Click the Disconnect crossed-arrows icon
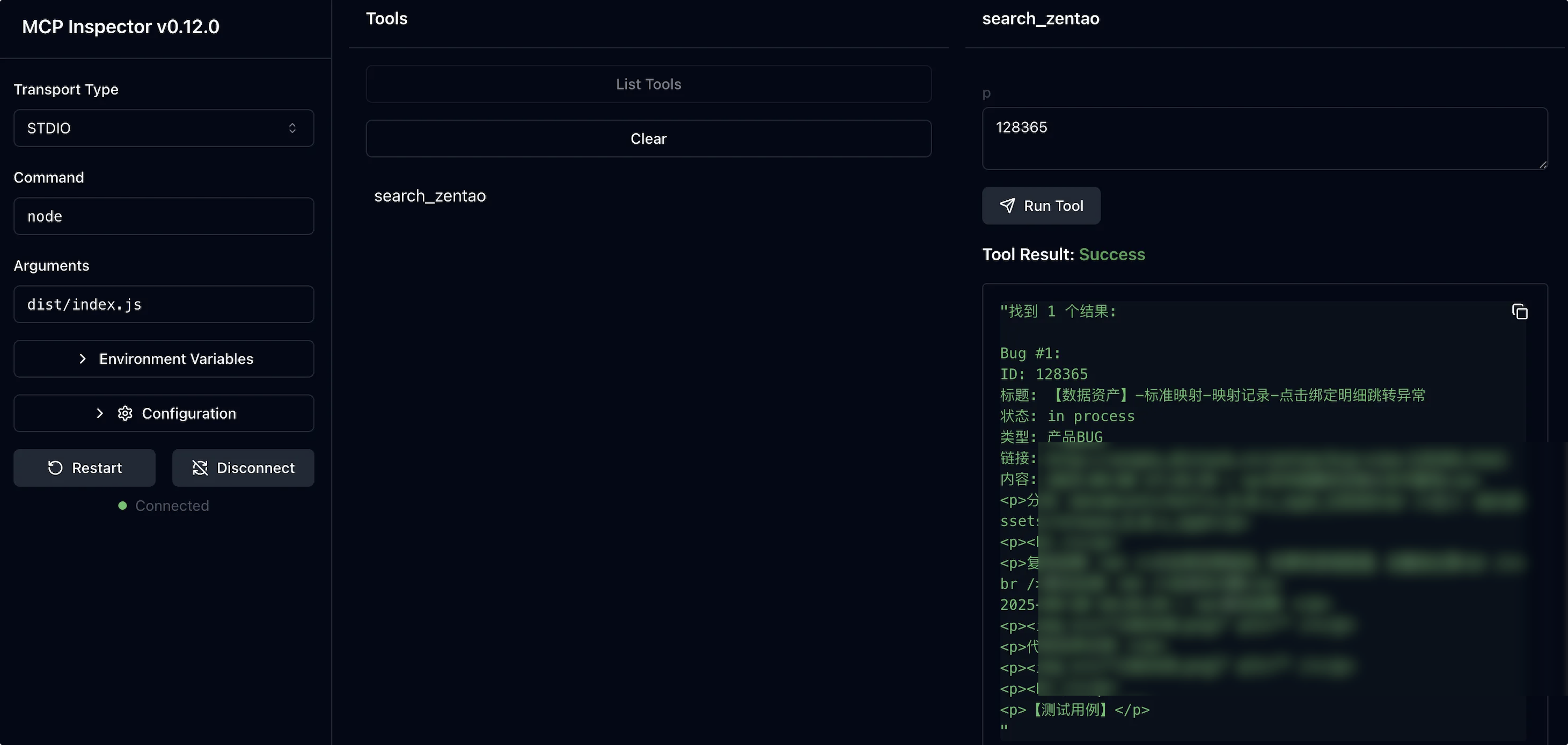This screenshot has width=1568, height=745. tap(200, 468)
